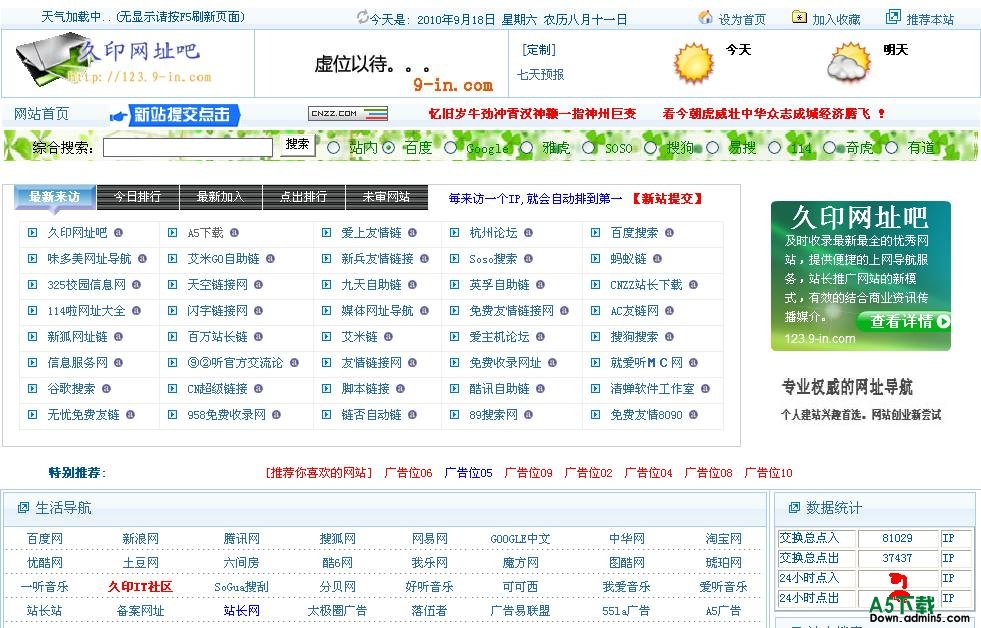Click the arrow icon before 爱上友情链

327,233
